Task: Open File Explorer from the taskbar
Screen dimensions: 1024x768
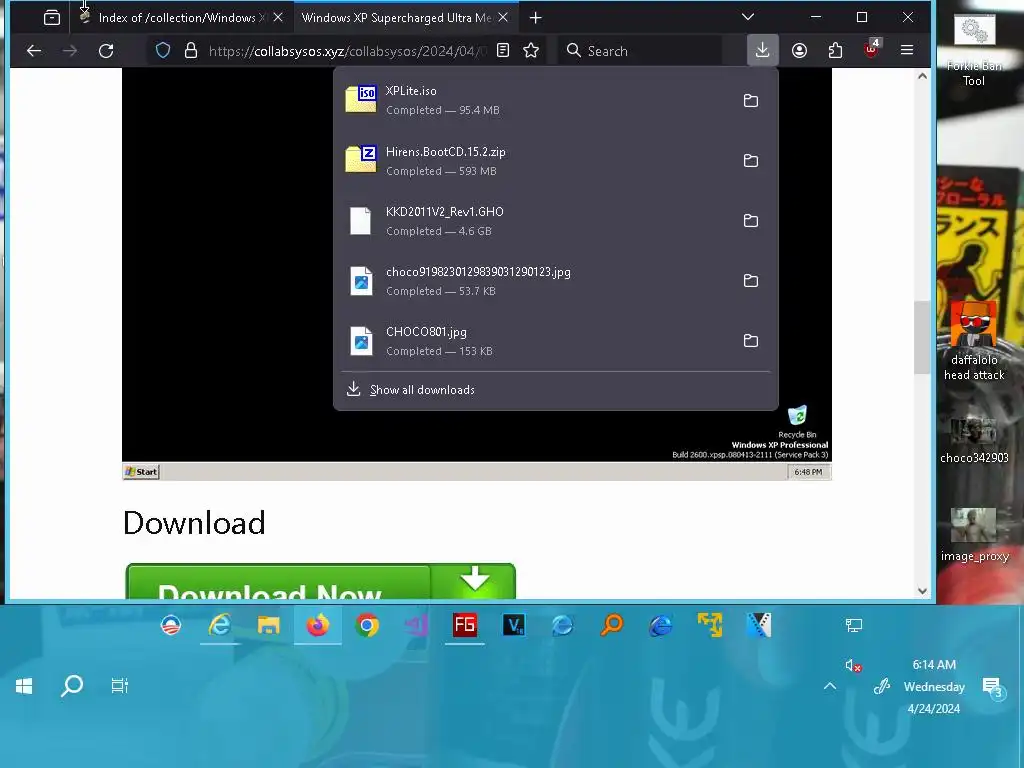Action: pyautogui.click(x=268, y=626)
